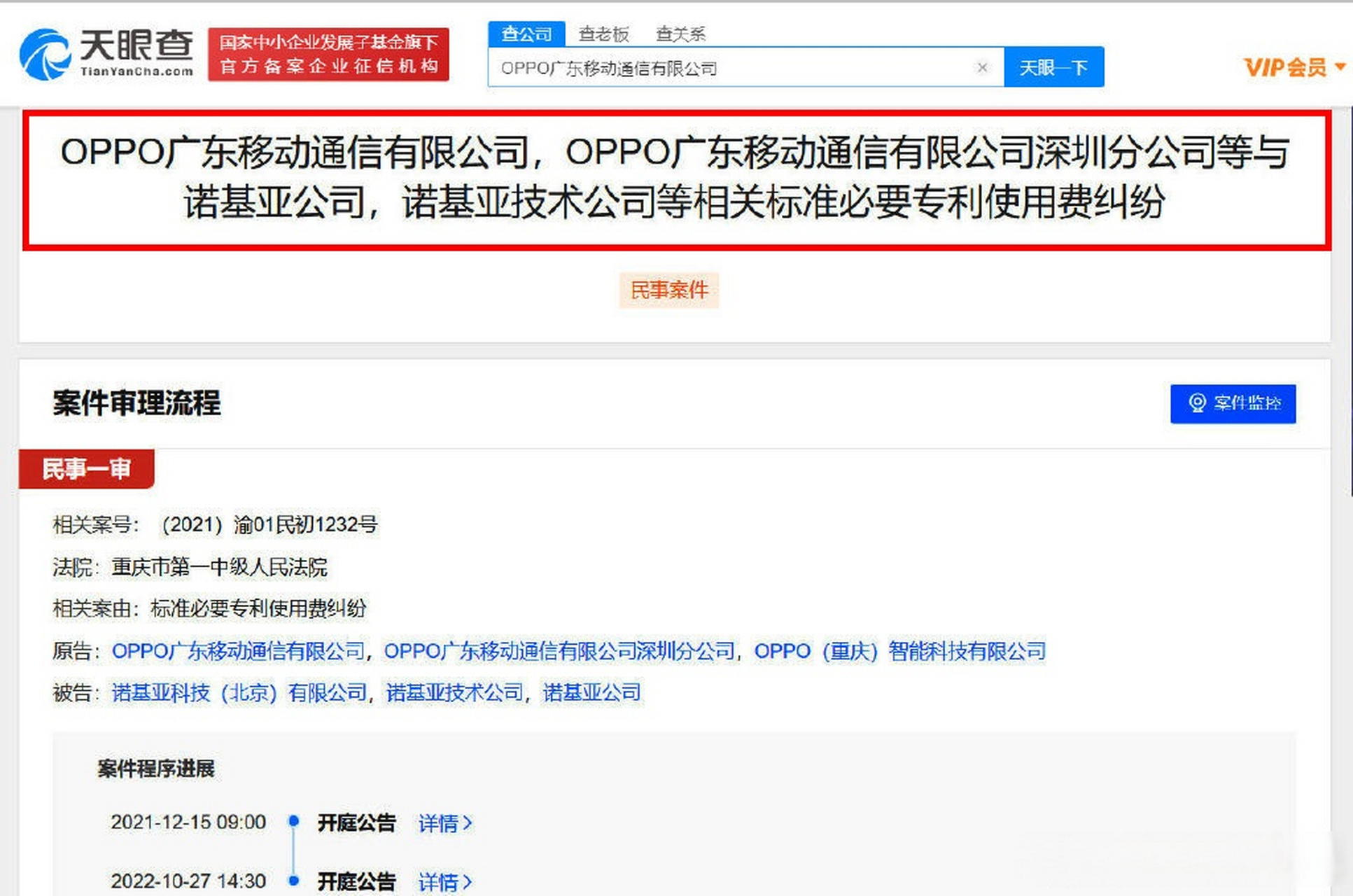Select the 查关系 tab
The image size is (1353, 896).
click(x=680, y=34)
